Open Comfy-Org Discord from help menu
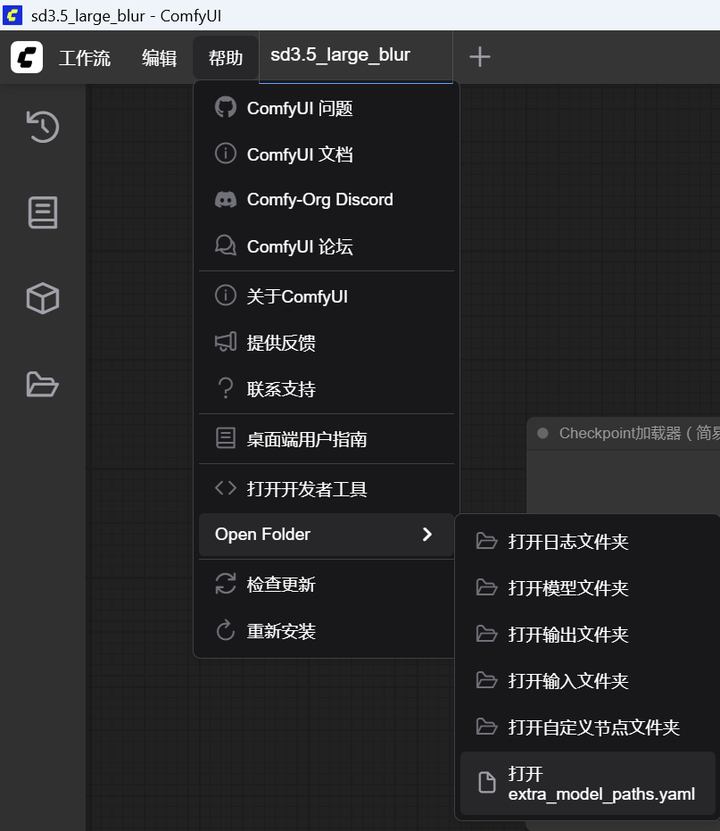Image resolution: width=720 pixels, height=831 pixels. point(326,200)
